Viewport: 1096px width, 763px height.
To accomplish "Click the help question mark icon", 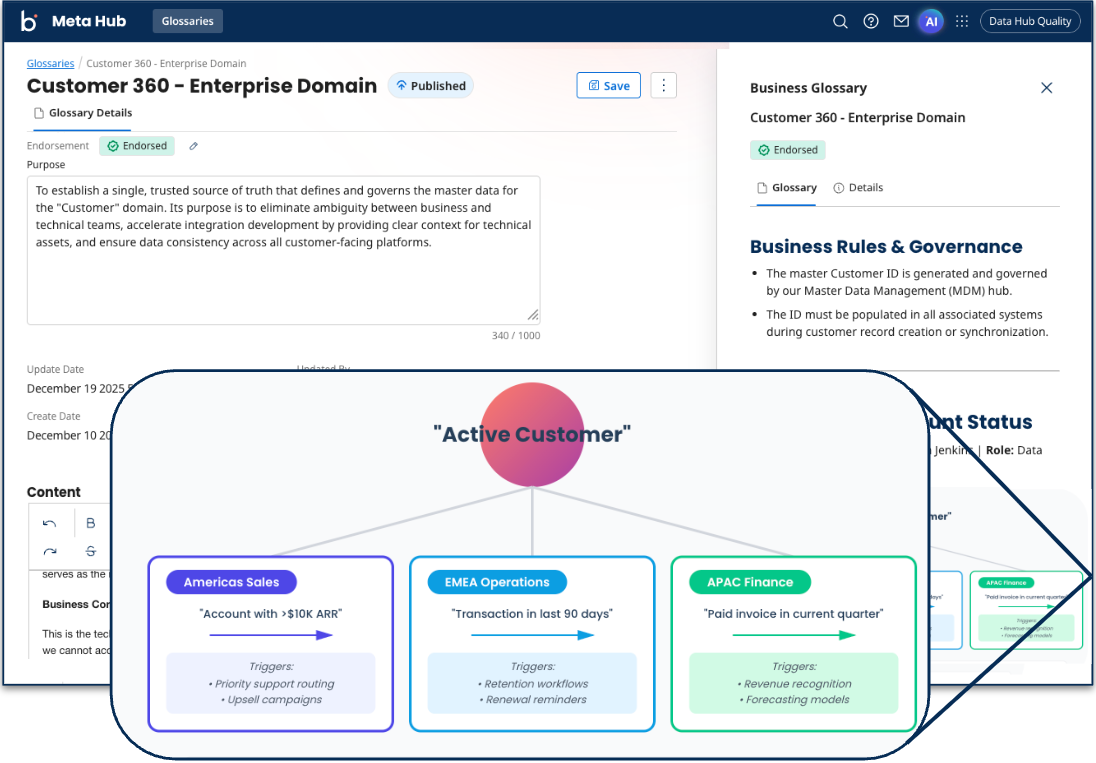I will [871, 21].
